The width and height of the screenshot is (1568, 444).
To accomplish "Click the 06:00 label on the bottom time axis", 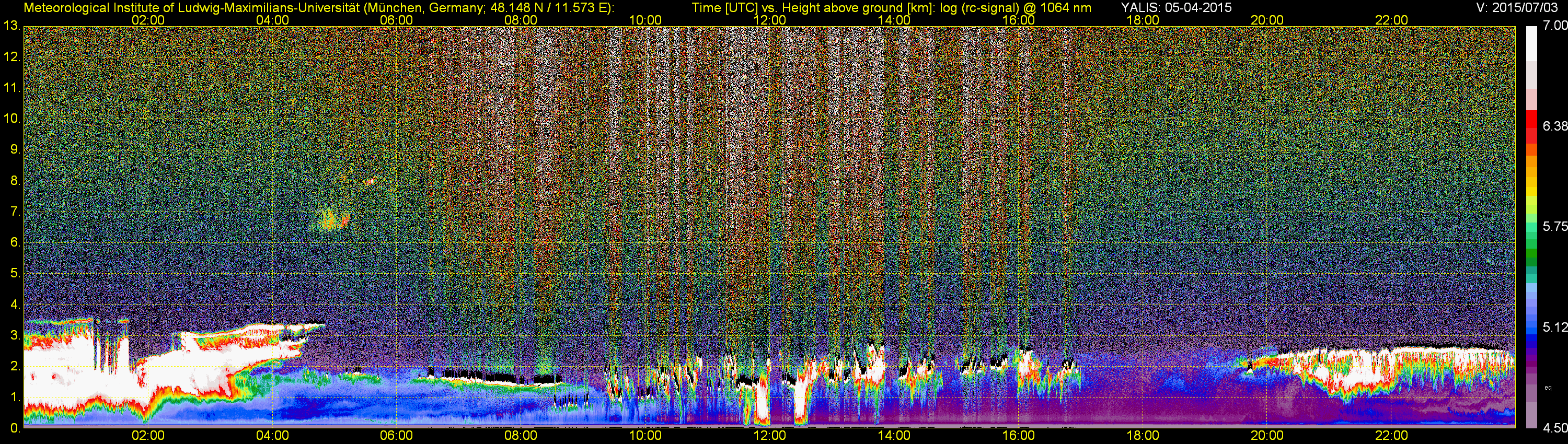I will pos(396,436).
